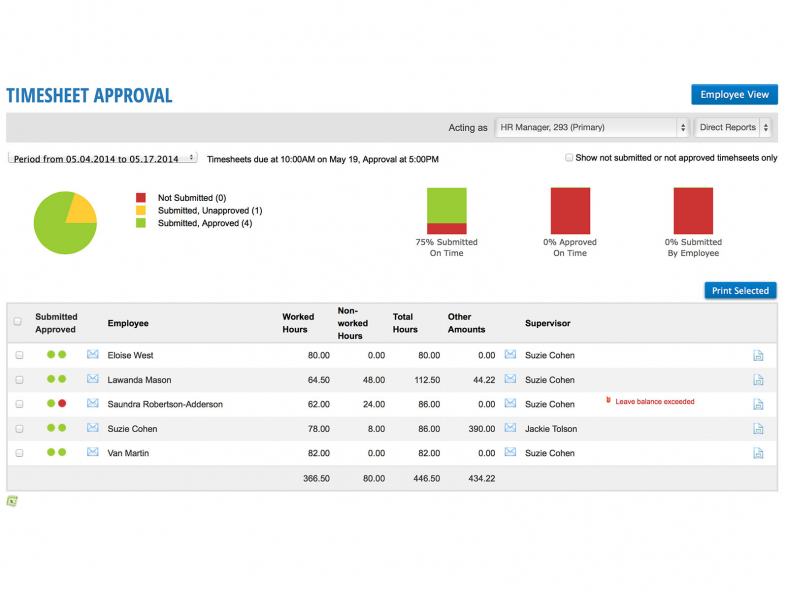The height and width of the screenshot is (591, 788).
Task: Expand the Acting as HR Manager dropdown
Action: coord(593,127)
